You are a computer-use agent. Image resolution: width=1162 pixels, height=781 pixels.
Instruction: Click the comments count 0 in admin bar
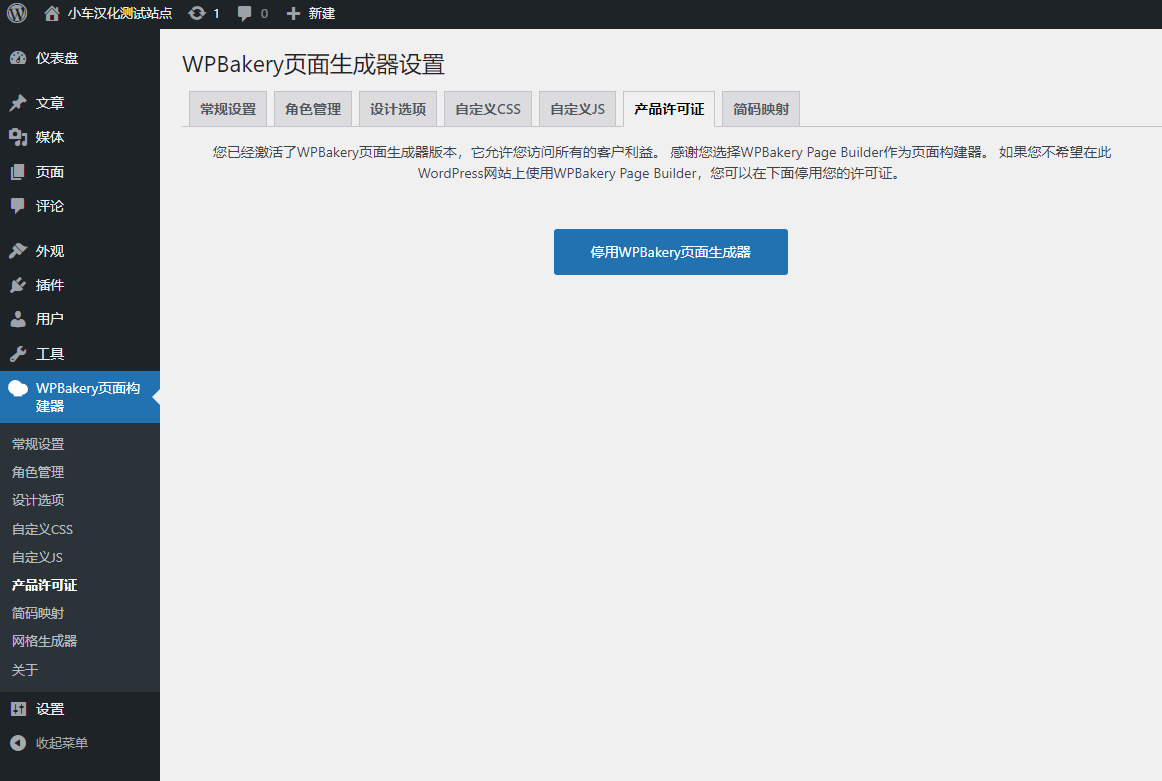(265, 13)
